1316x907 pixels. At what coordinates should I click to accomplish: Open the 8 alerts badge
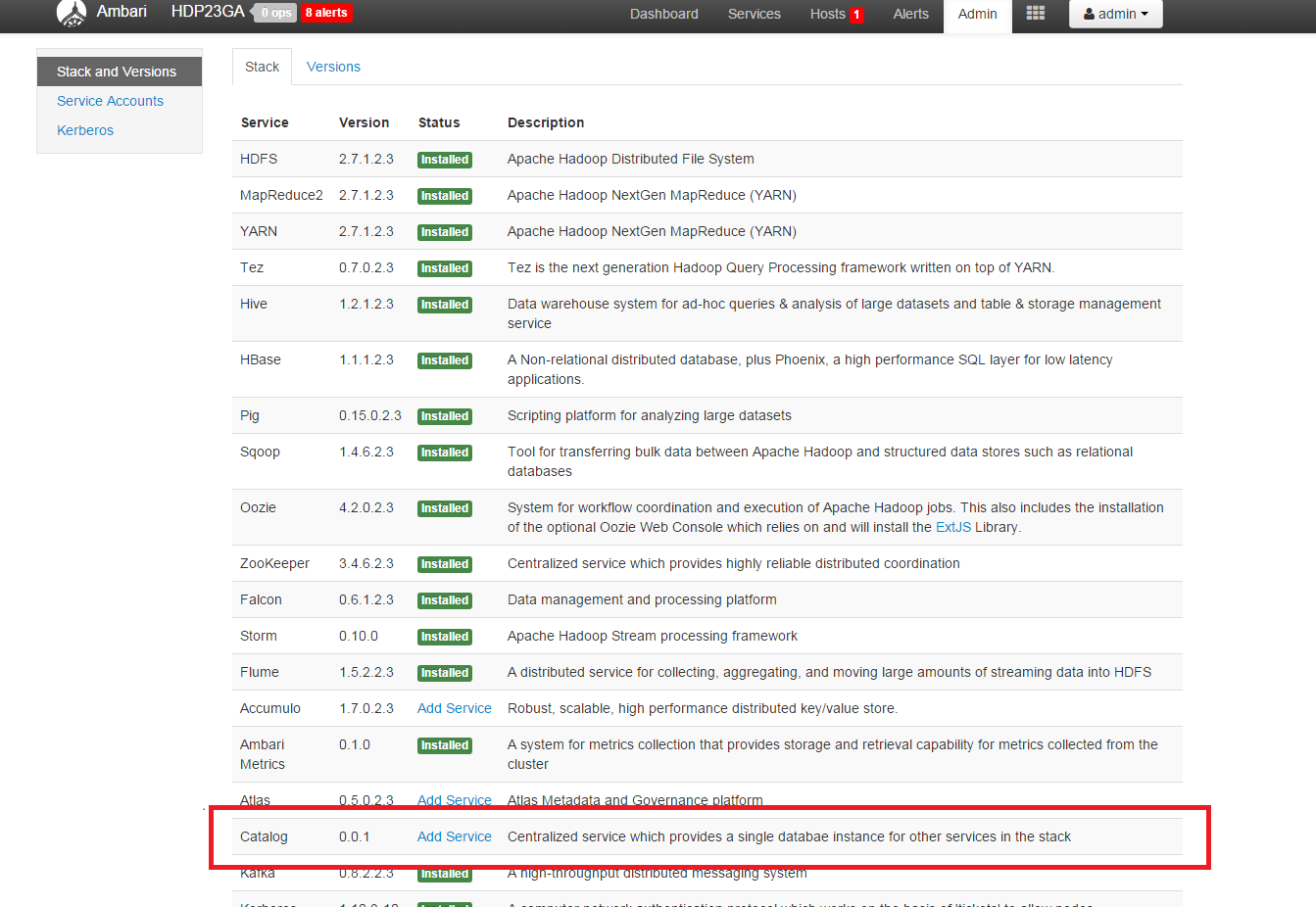pos(326,13)
